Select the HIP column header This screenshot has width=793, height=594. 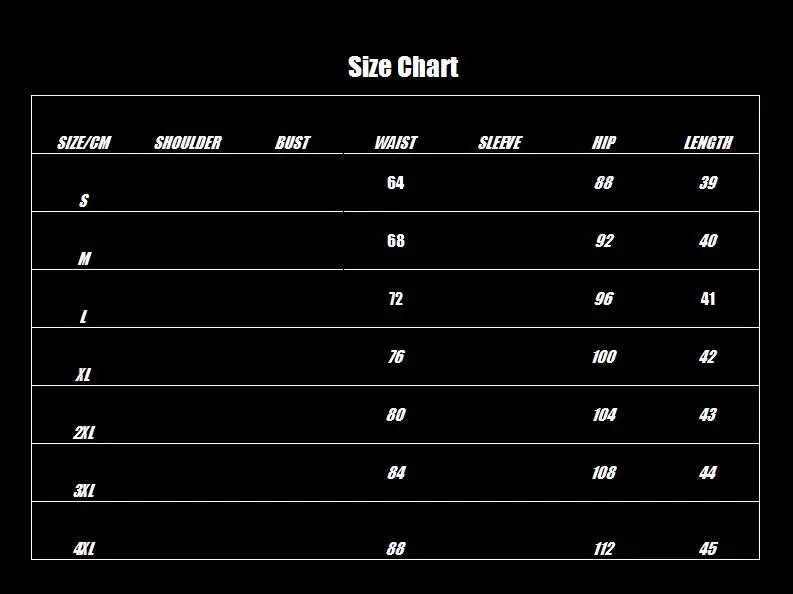point(604,143)
